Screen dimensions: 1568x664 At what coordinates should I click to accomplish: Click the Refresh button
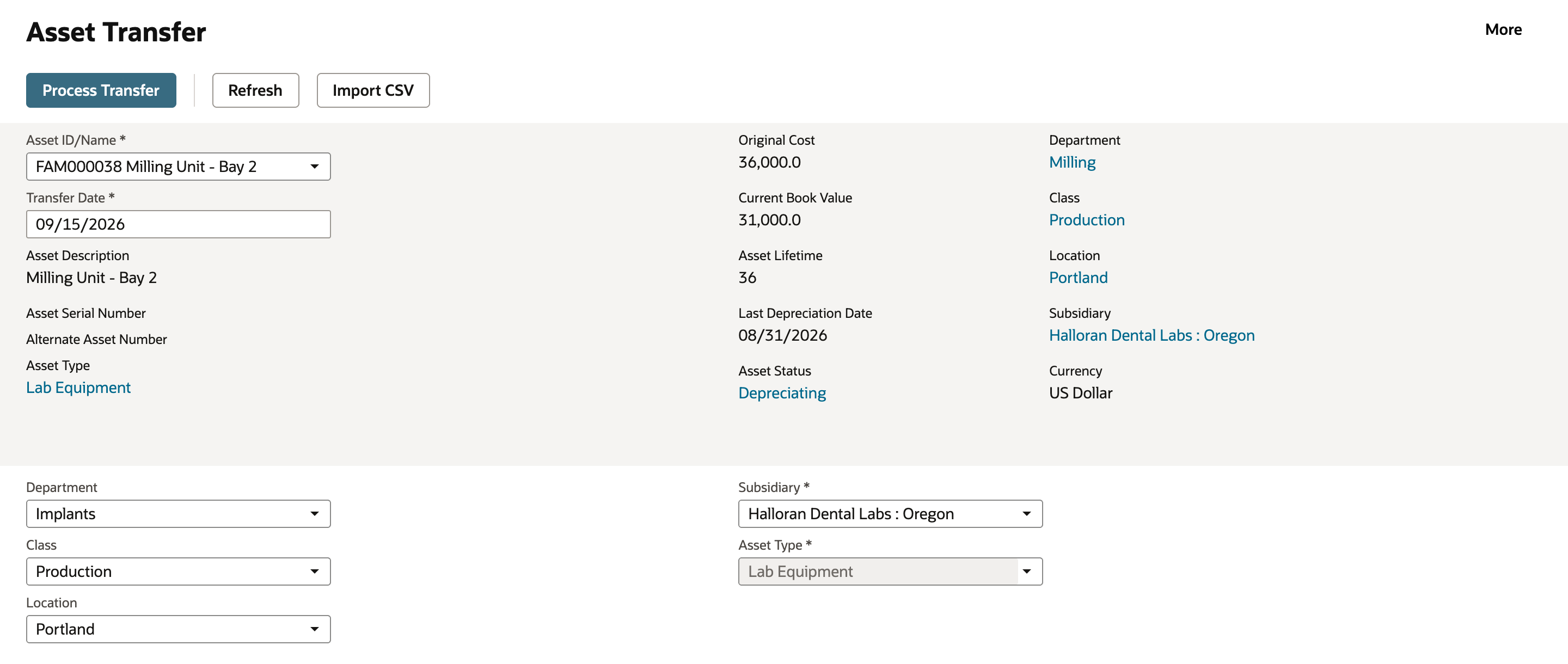tap(255, 90)
